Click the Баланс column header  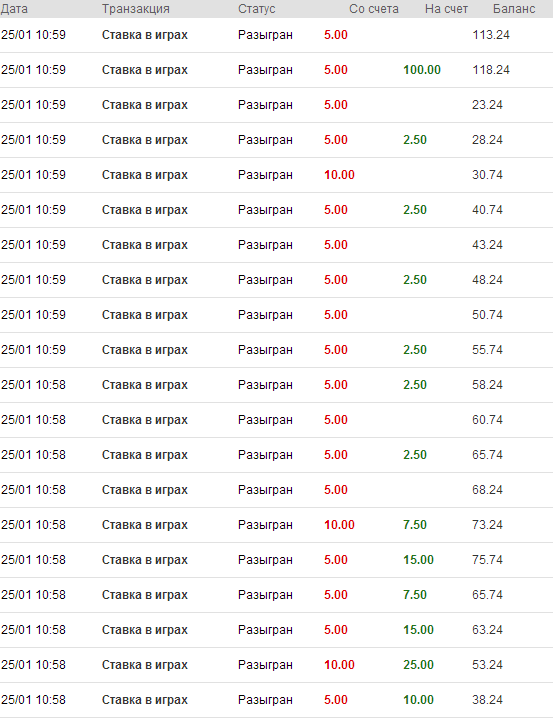pos(514,9)
